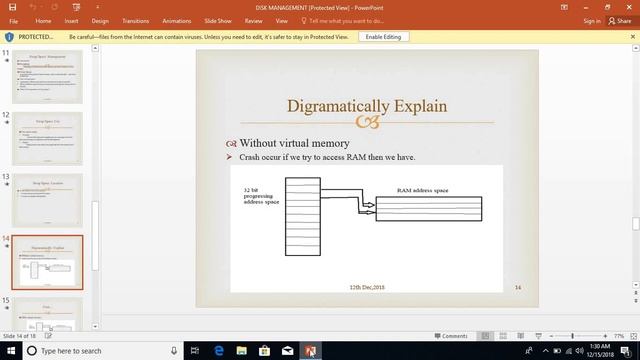Click the volume speaker icon in tray
The width and height of the screenshot is (640, 360).
580,351
